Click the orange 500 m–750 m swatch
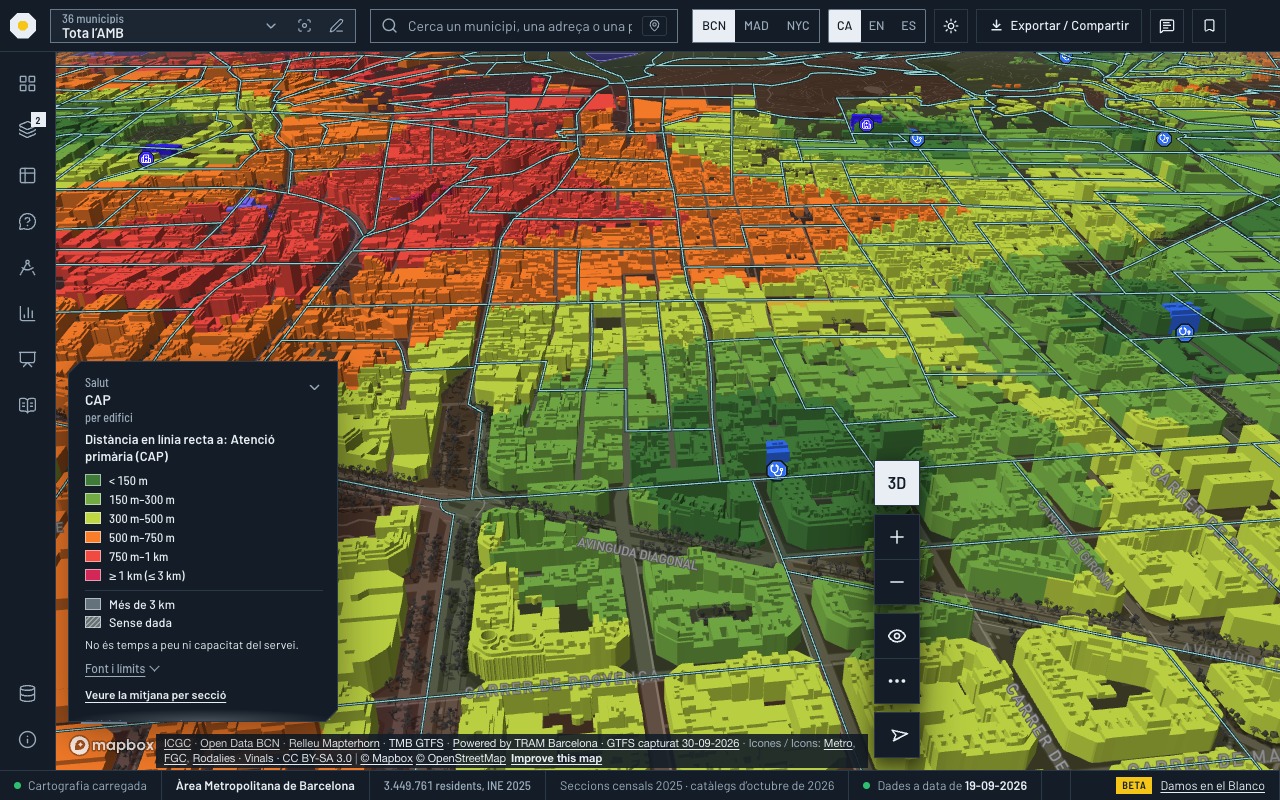Screen dimensions: 1280x800 point(93,538)
